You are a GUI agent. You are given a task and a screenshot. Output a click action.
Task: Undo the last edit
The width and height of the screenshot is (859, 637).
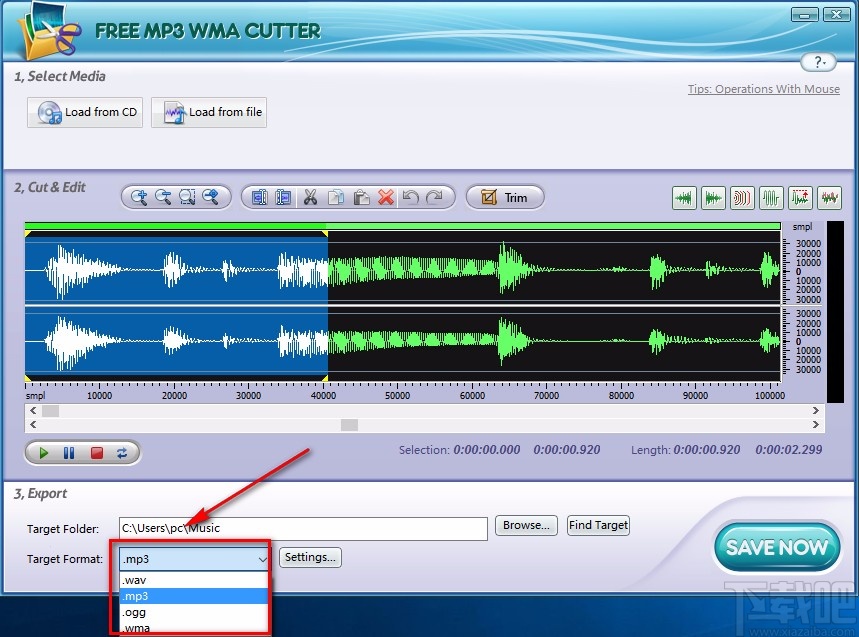coord(410,197)
